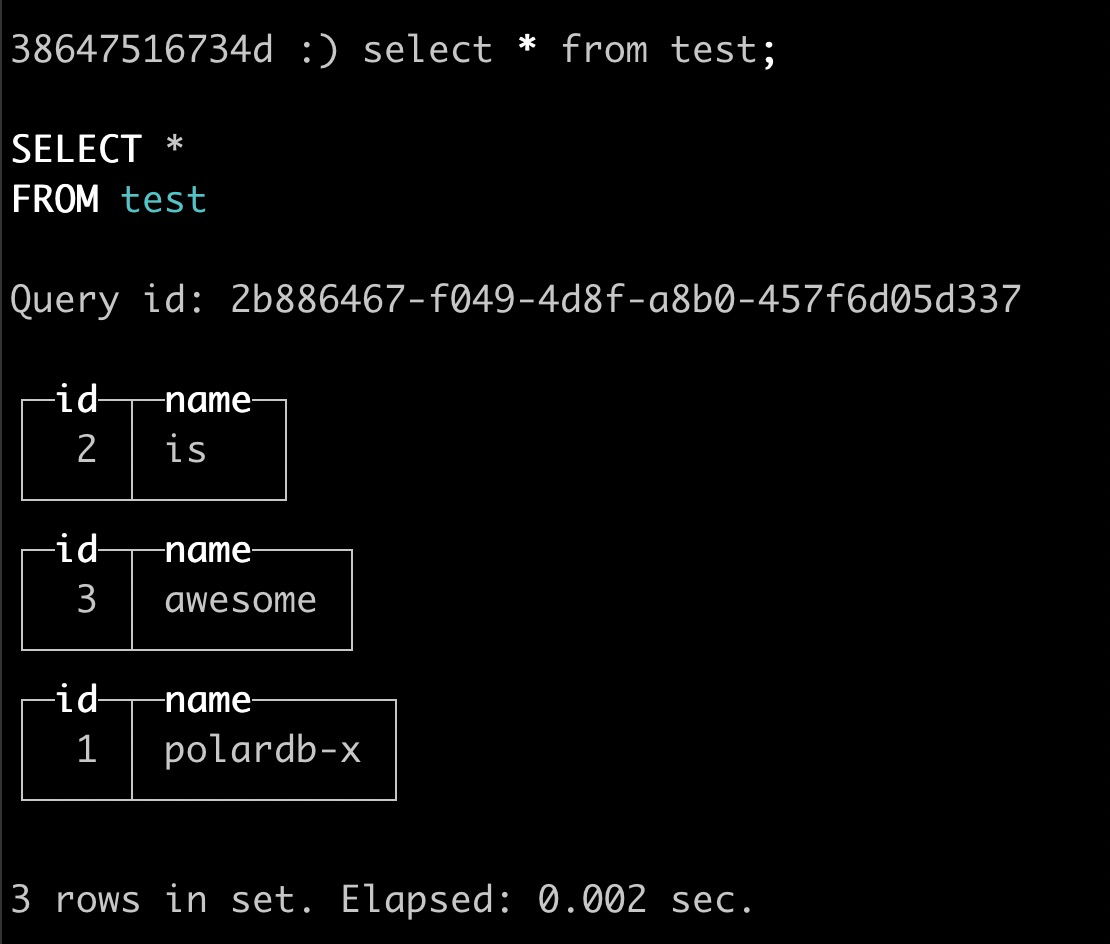Click the smiley prompt symbol
This screenshot has width=1110, height=944.
pyautogui.click(x=319, y=51)
